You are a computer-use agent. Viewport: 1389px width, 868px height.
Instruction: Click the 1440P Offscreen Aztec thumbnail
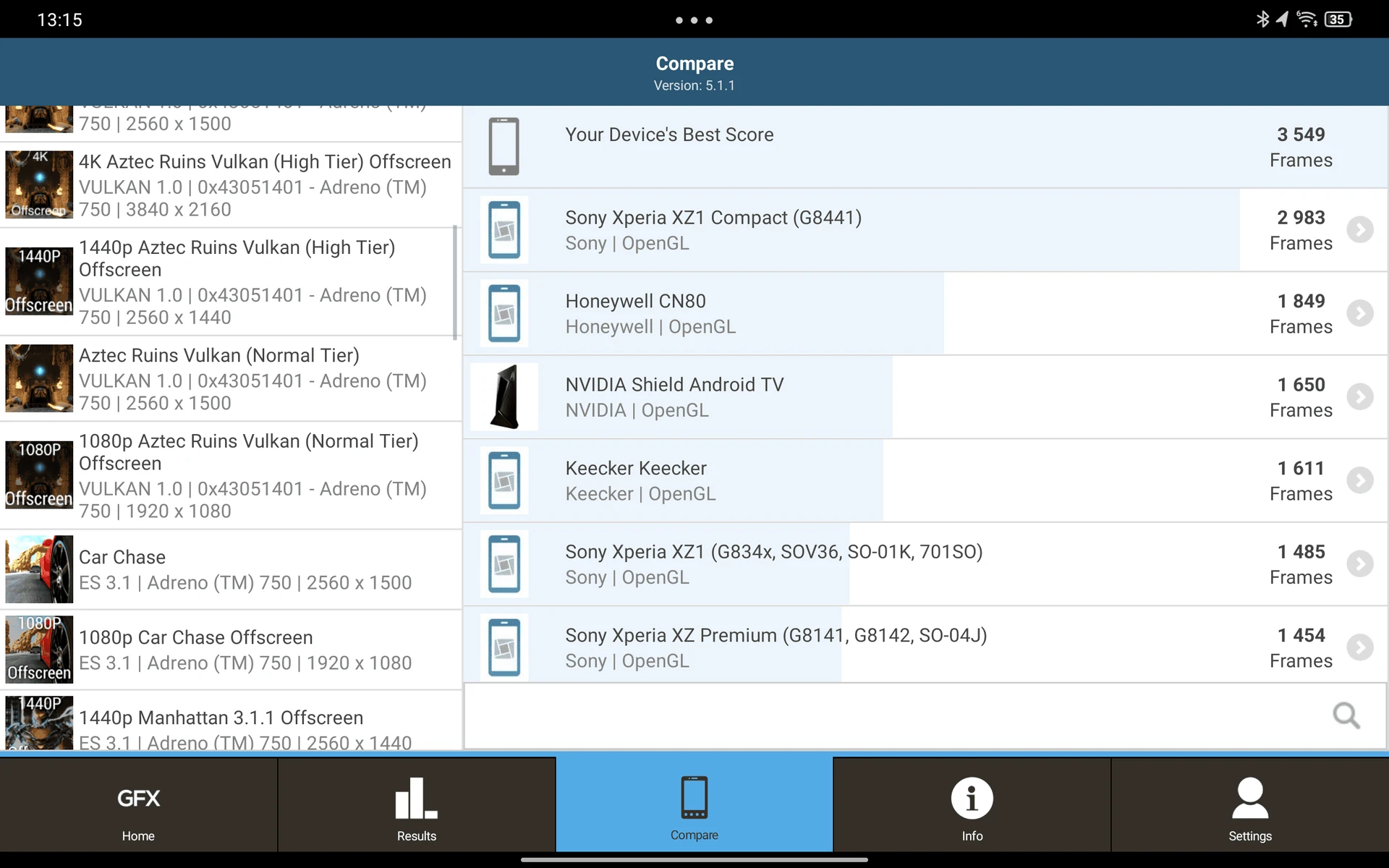(x=39, y=281)
